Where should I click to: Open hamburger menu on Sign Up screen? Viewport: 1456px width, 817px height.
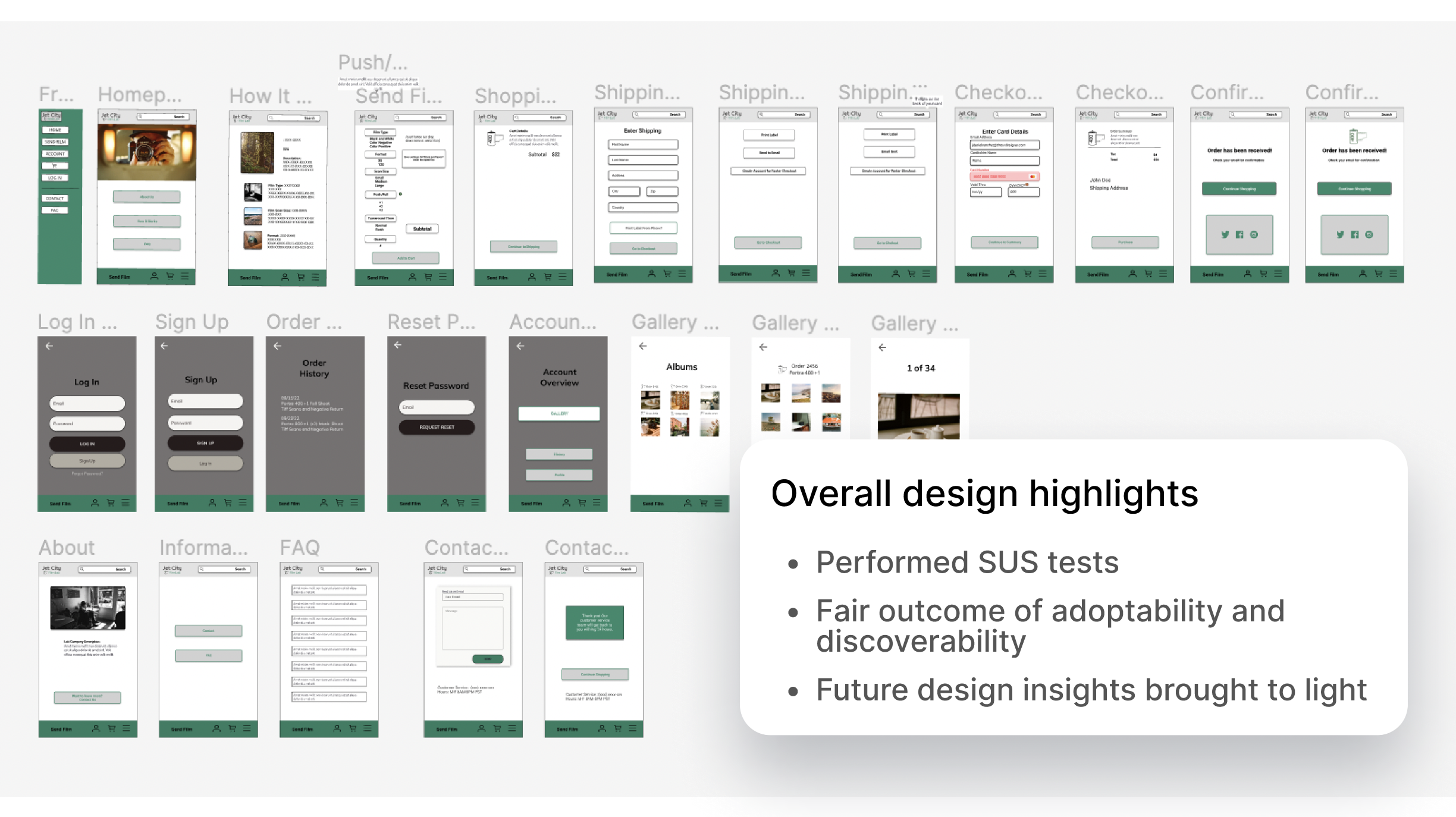[243, 503]
